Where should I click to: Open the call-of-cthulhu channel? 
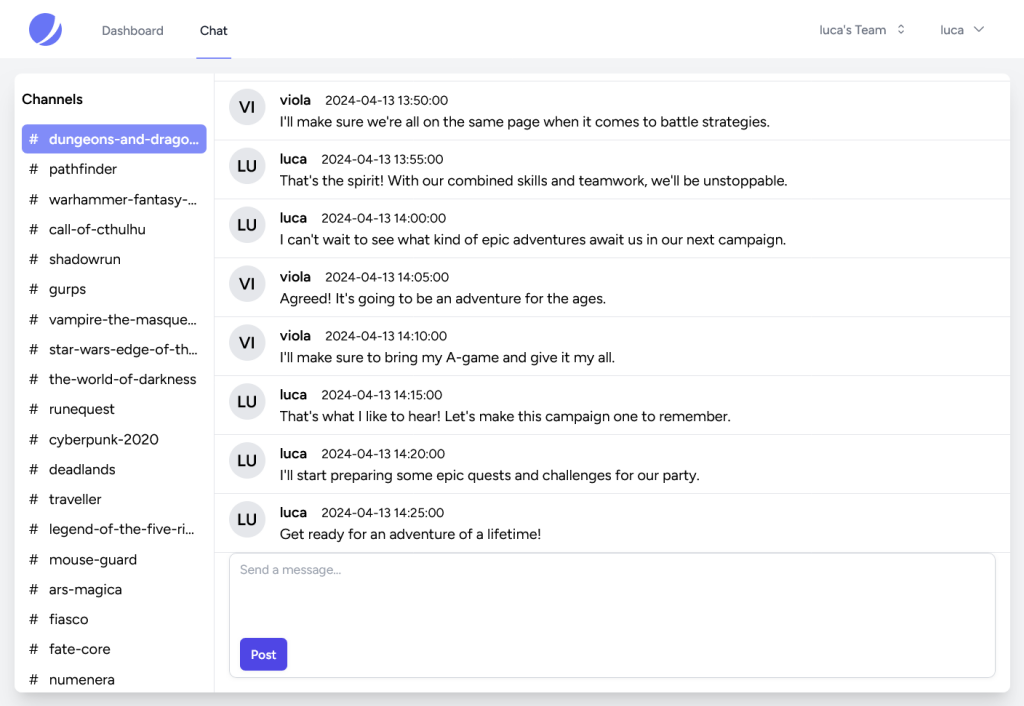97,229
